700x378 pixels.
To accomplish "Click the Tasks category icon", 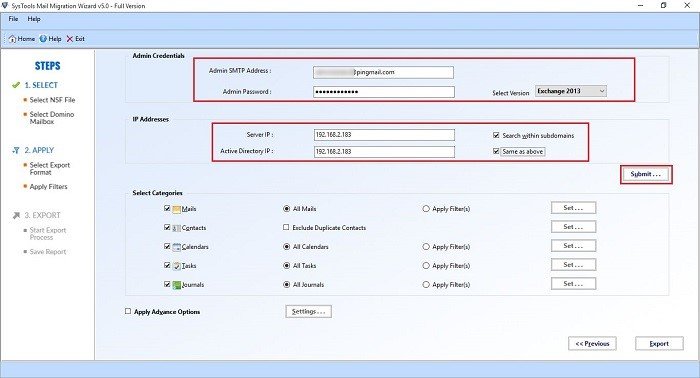I will click(x=176, y=266).
